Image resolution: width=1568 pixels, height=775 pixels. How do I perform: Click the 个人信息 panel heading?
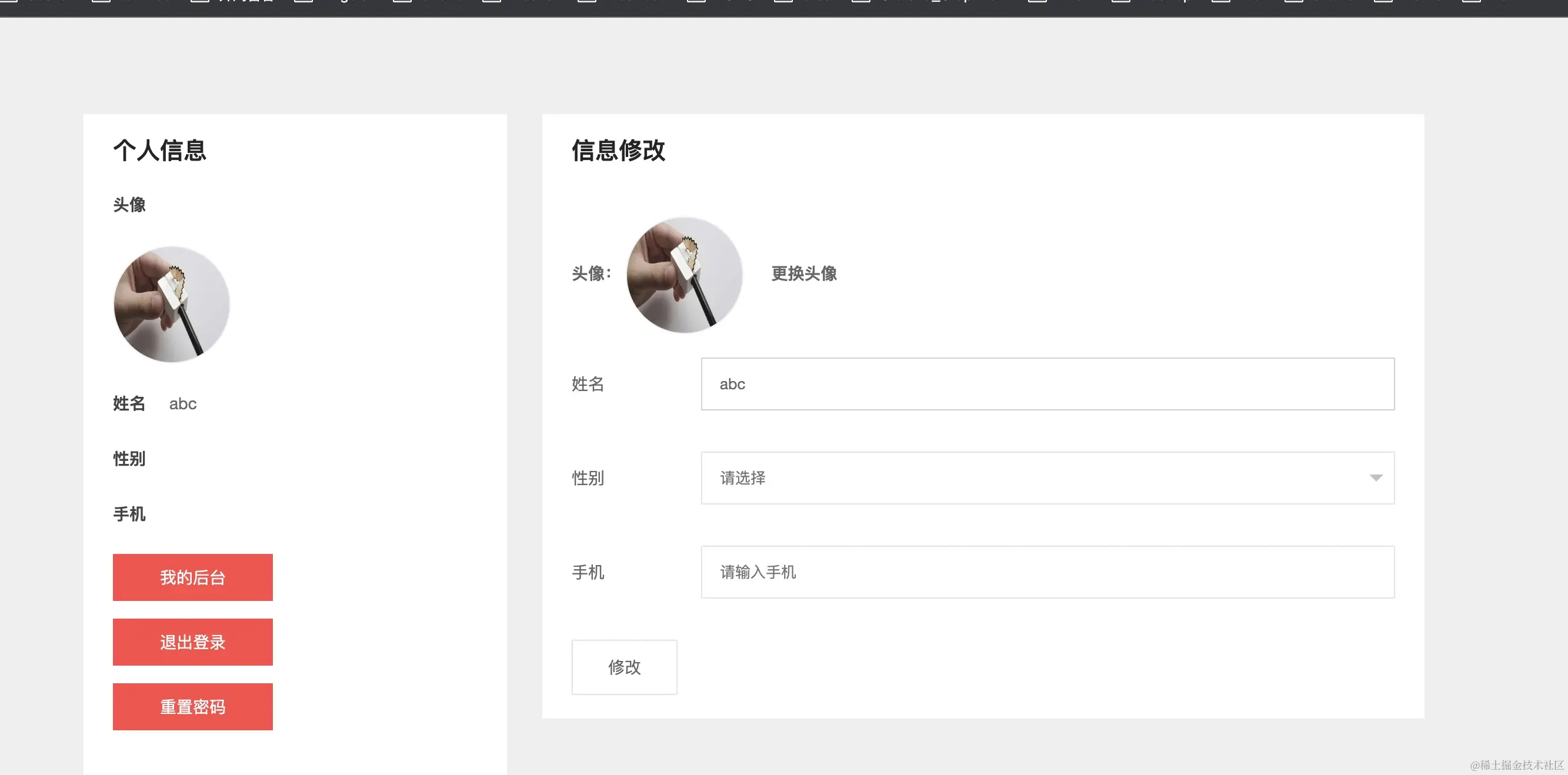click(x=159, y=151)
